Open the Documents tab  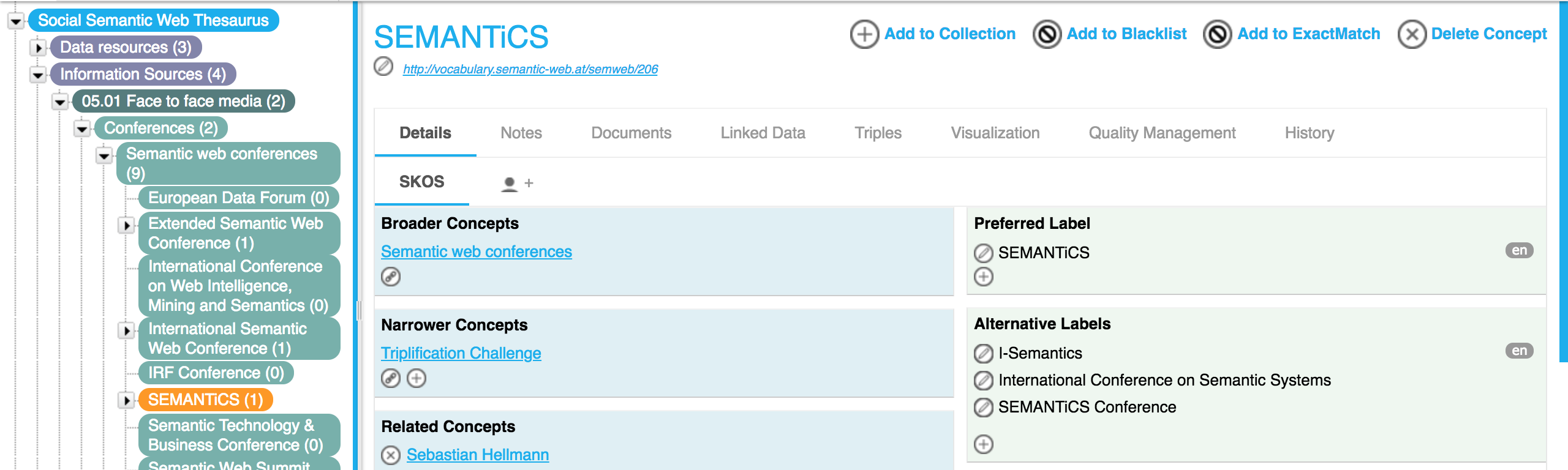pyautogui.click(x=631, y=133)
